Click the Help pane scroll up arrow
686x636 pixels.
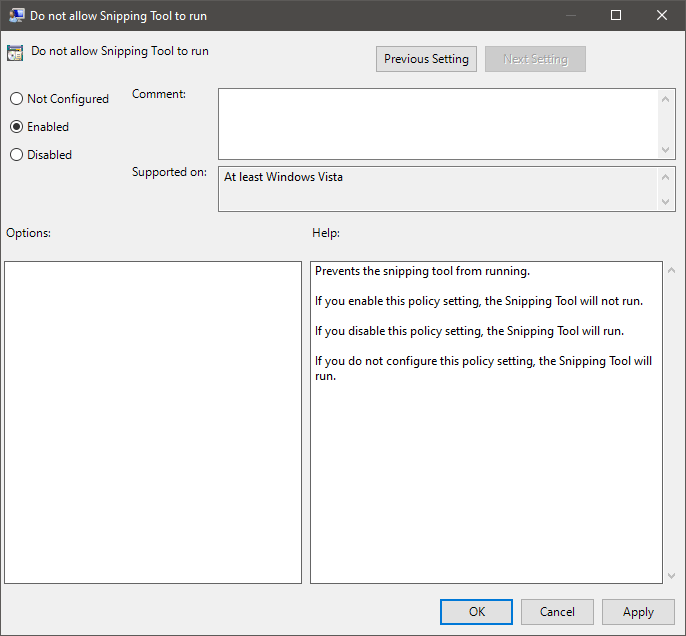pos(669,270)
